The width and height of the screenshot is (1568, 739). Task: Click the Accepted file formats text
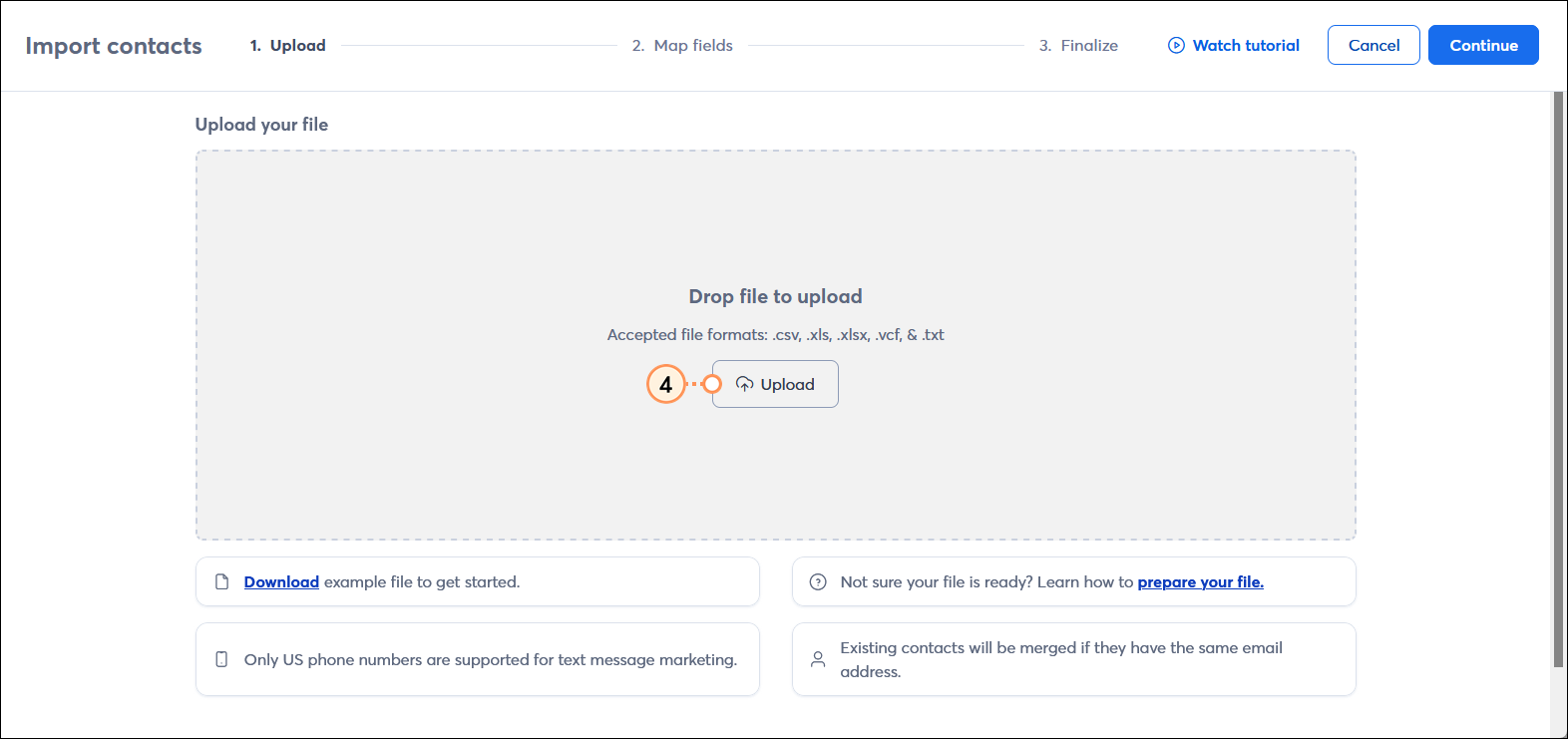tap(775, 335)
